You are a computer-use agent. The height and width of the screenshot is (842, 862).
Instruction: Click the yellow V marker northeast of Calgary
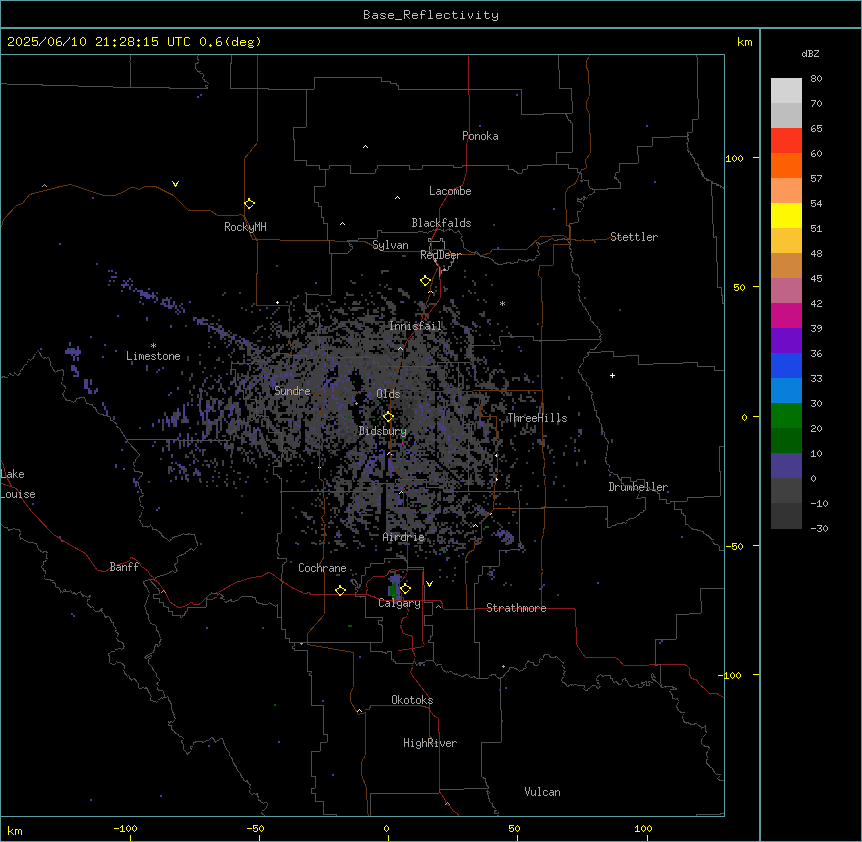429,584
